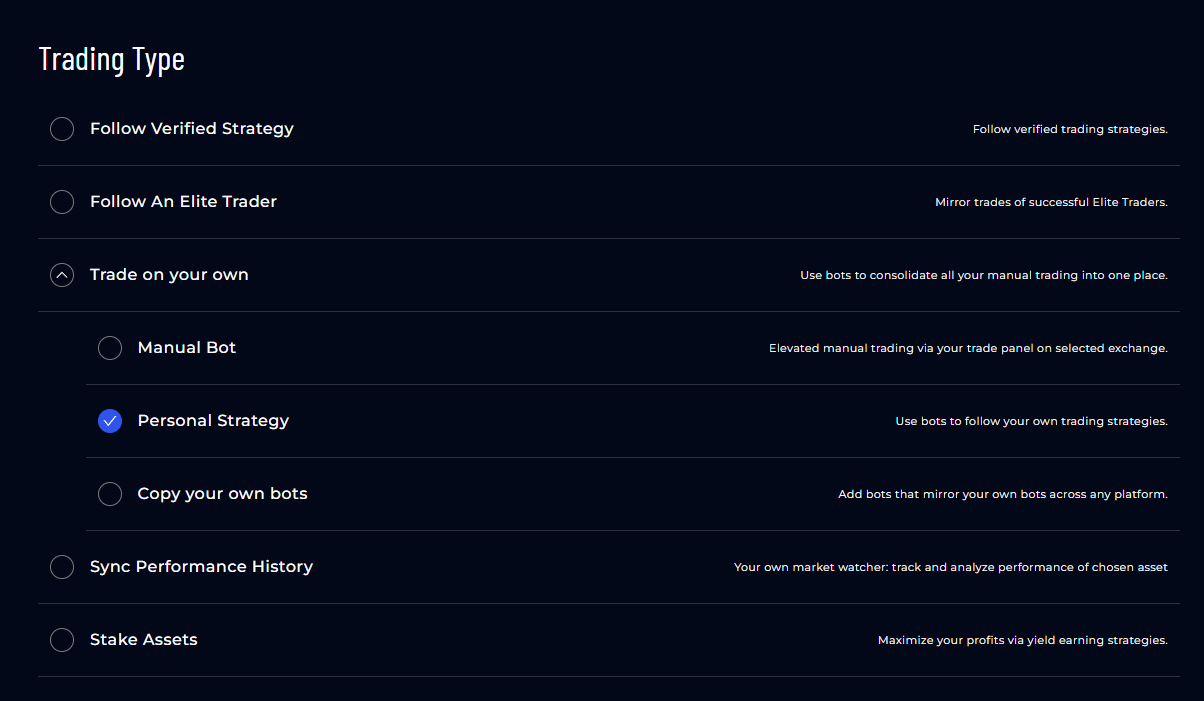The image size is (1204, 701).
Task: Click the Sync Performance History label
Action: pyautogui.click(x=201, y=567)
